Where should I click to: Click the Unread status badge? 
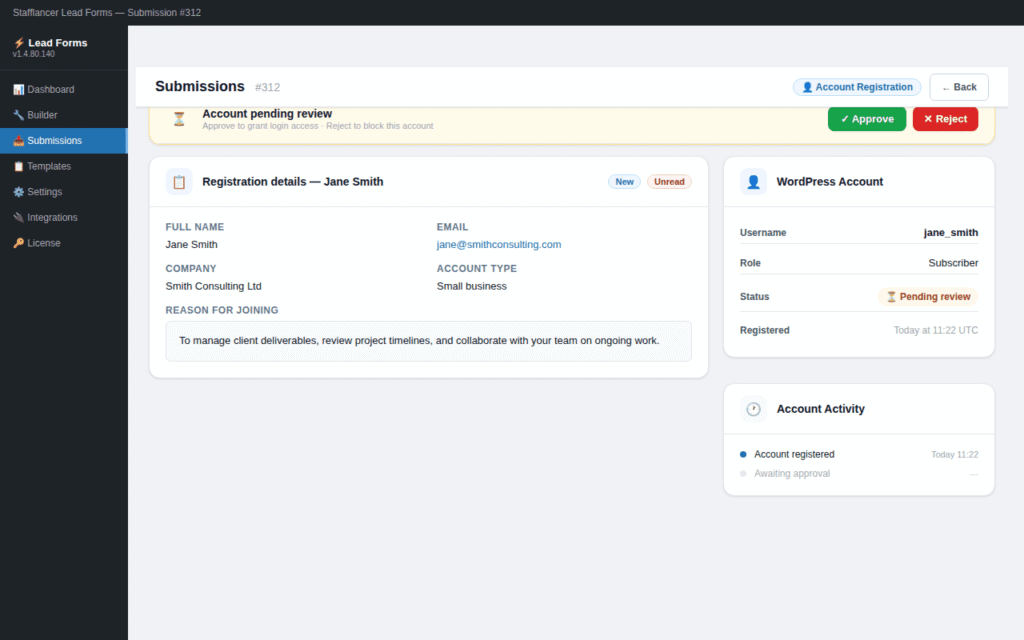point(669,182)
